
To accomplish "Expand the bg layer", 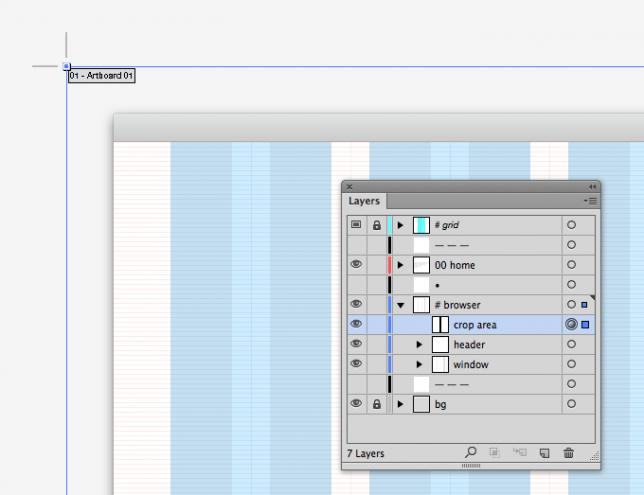I will pos(400,404).
